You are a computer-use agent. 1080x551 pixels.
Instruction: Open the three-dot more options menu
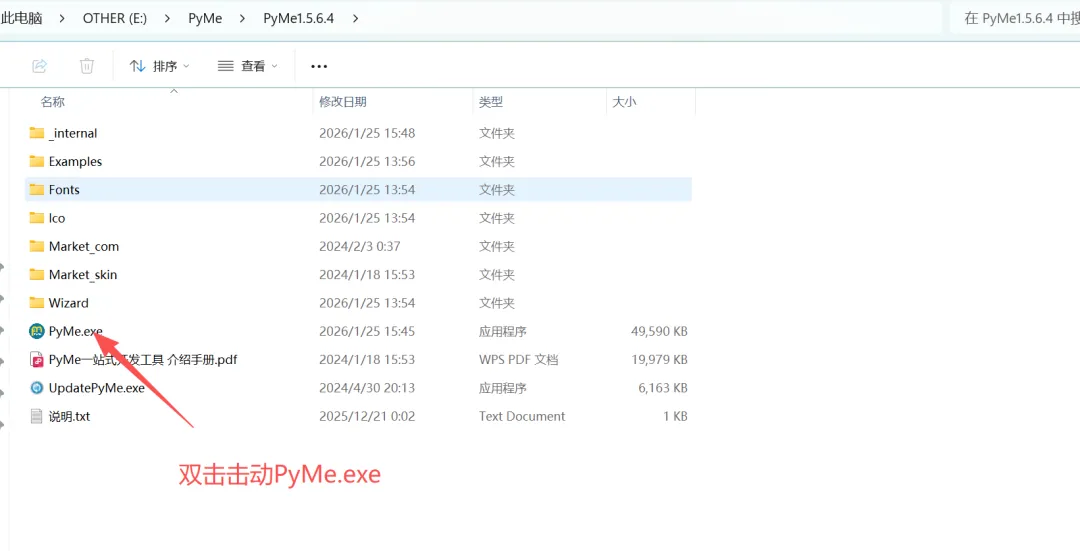[319, 66]
